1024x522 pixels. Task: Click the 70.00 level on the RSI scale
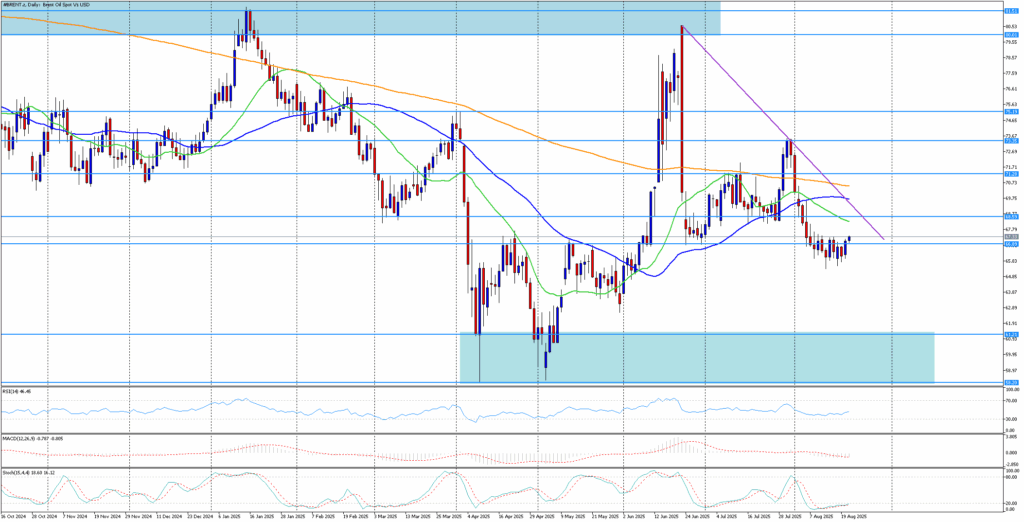click(1011, 400)
